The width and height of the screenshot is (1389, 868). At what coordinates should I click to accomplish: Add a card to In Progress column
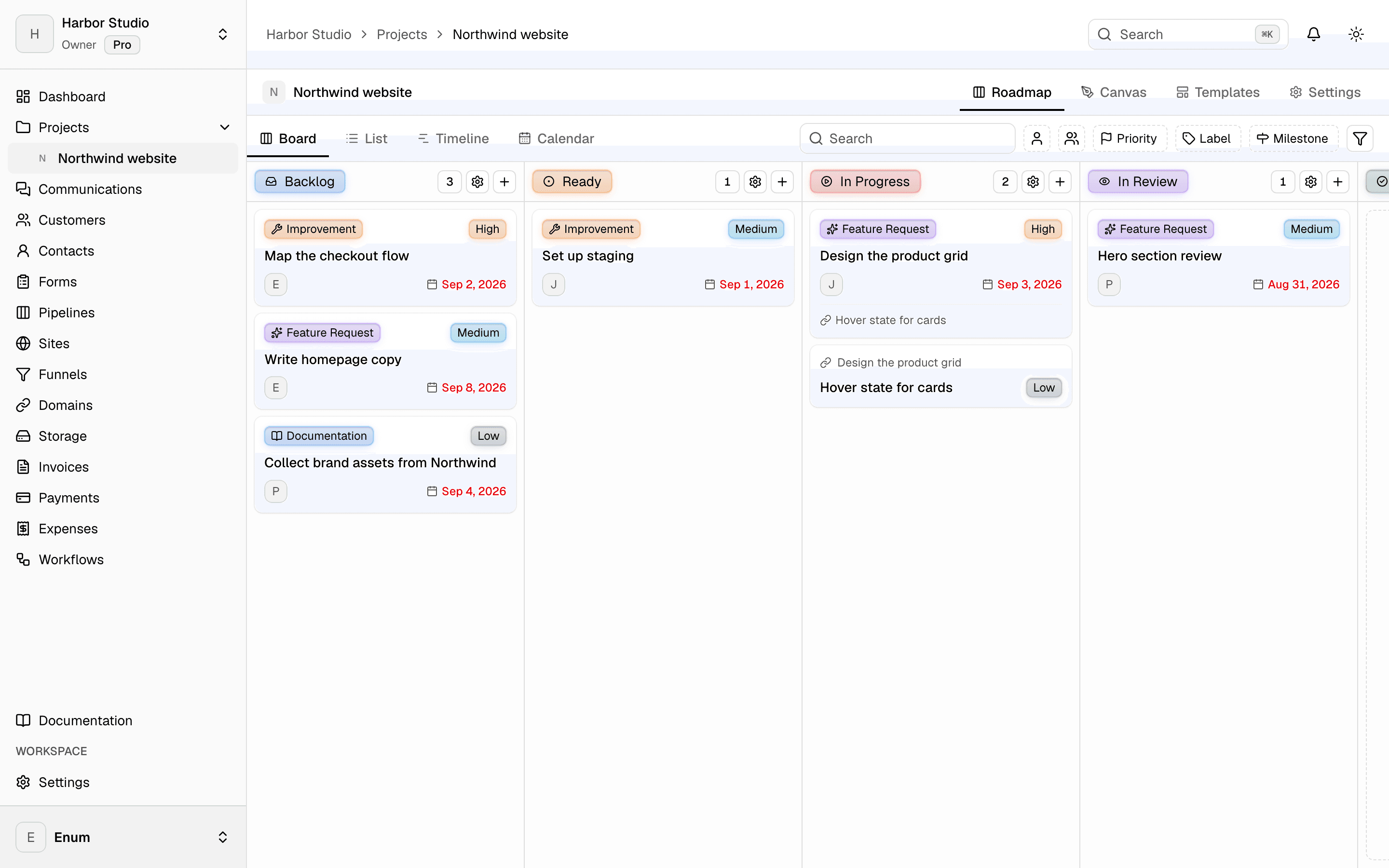pyautogui.click(x=1060, y=181)
